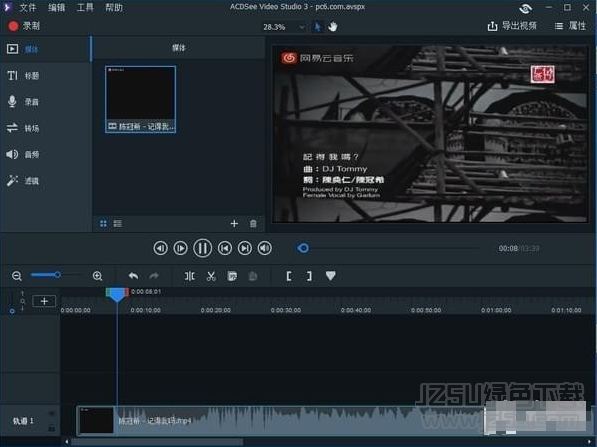Jump to the start of video

click(x=225, y=248)
